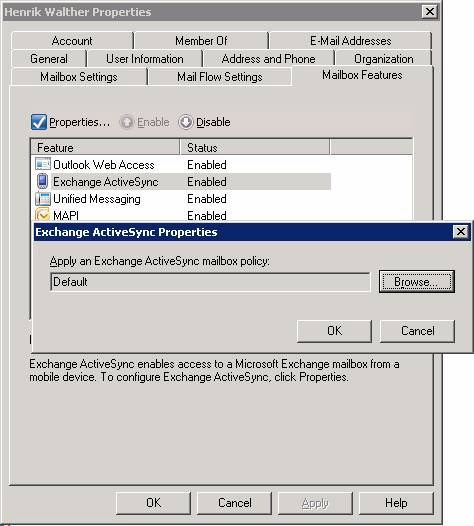The height and width of the screenshot is (526, 474).
Task: Select the Unified Messaging icon
Action: pos(43,199)
